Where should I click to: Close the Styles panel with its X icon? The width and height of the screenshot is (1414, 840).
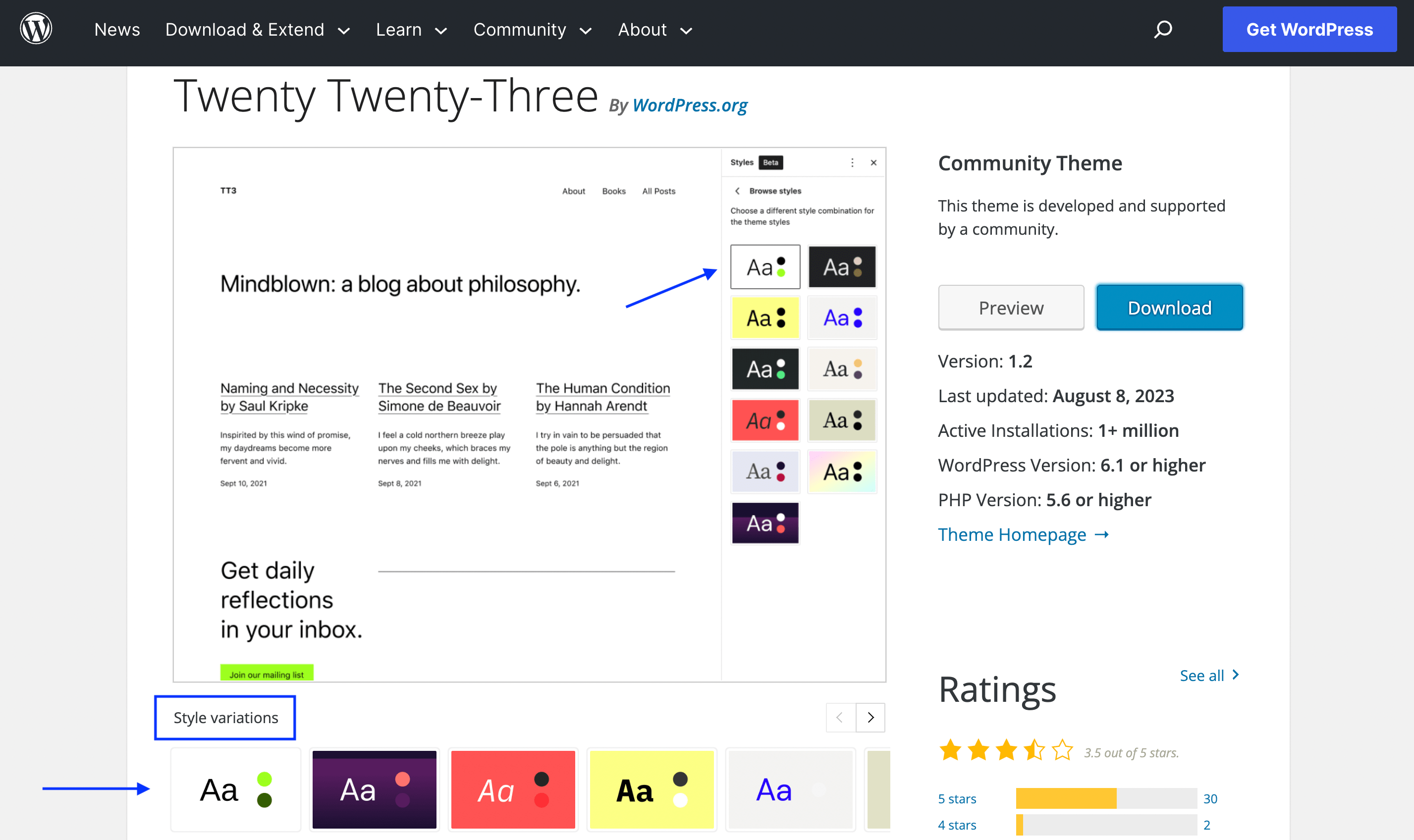873,163
